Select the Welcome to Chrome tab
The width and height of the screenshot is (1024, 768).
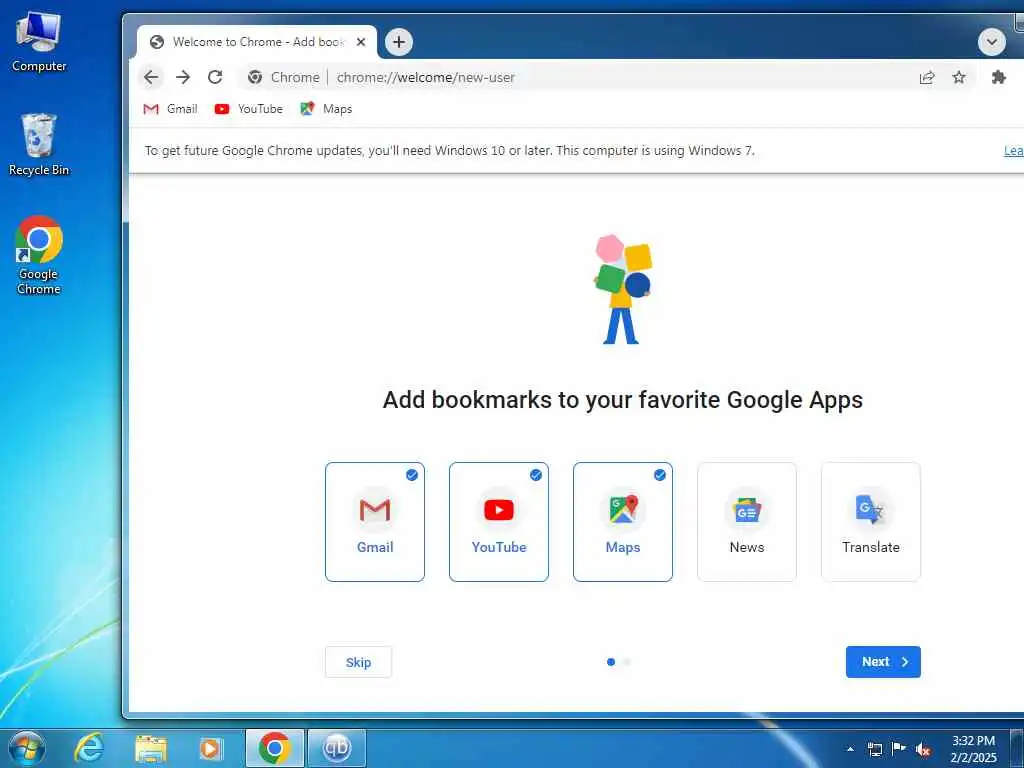(x=257, y=42)
